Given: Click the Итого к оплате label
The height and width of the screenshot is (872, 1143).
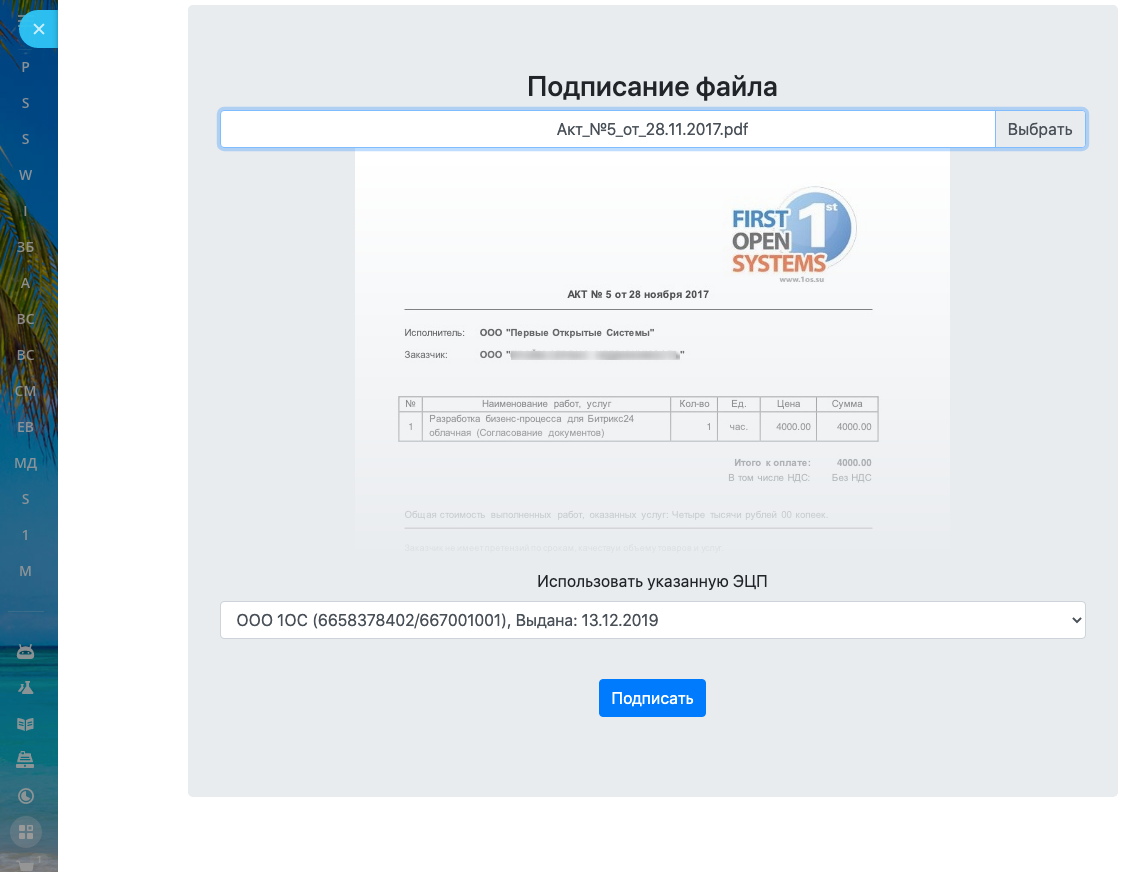Looking at the screenshot, I should pyautogui.click(x=772, y=463).
